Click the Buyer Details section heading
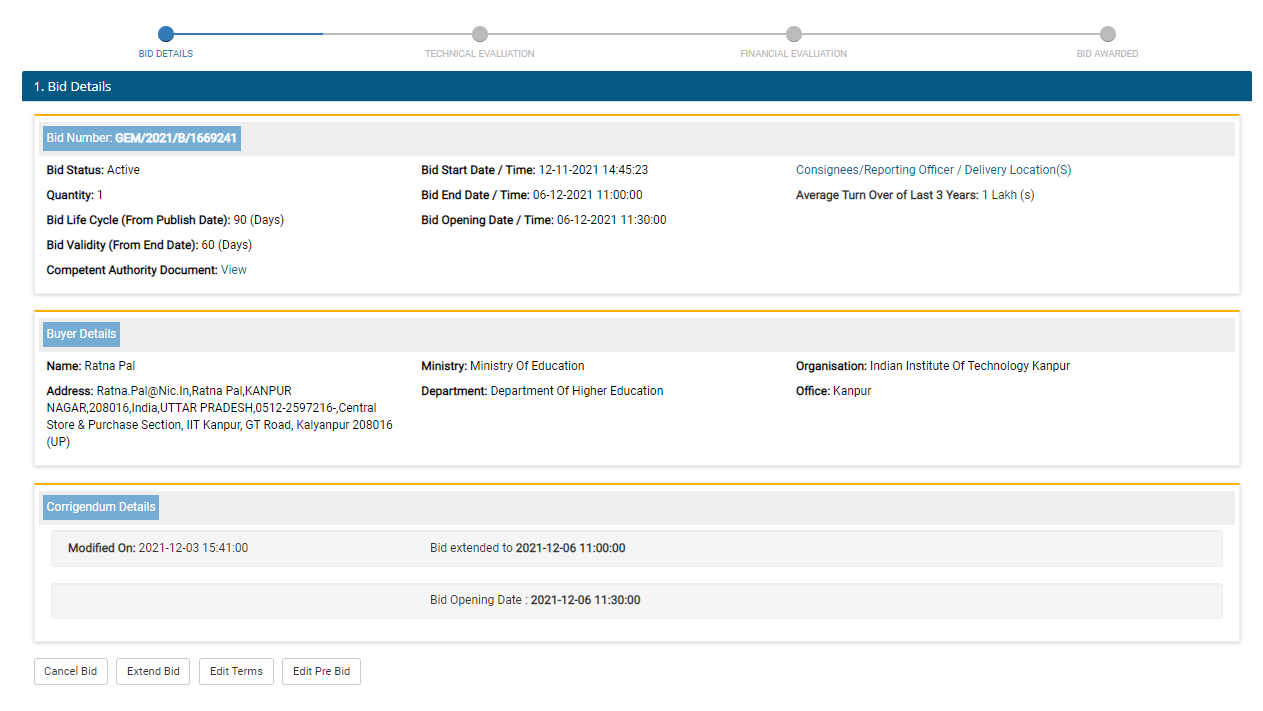This screenshot has height=711, width=1263. (x=81, y=334)
